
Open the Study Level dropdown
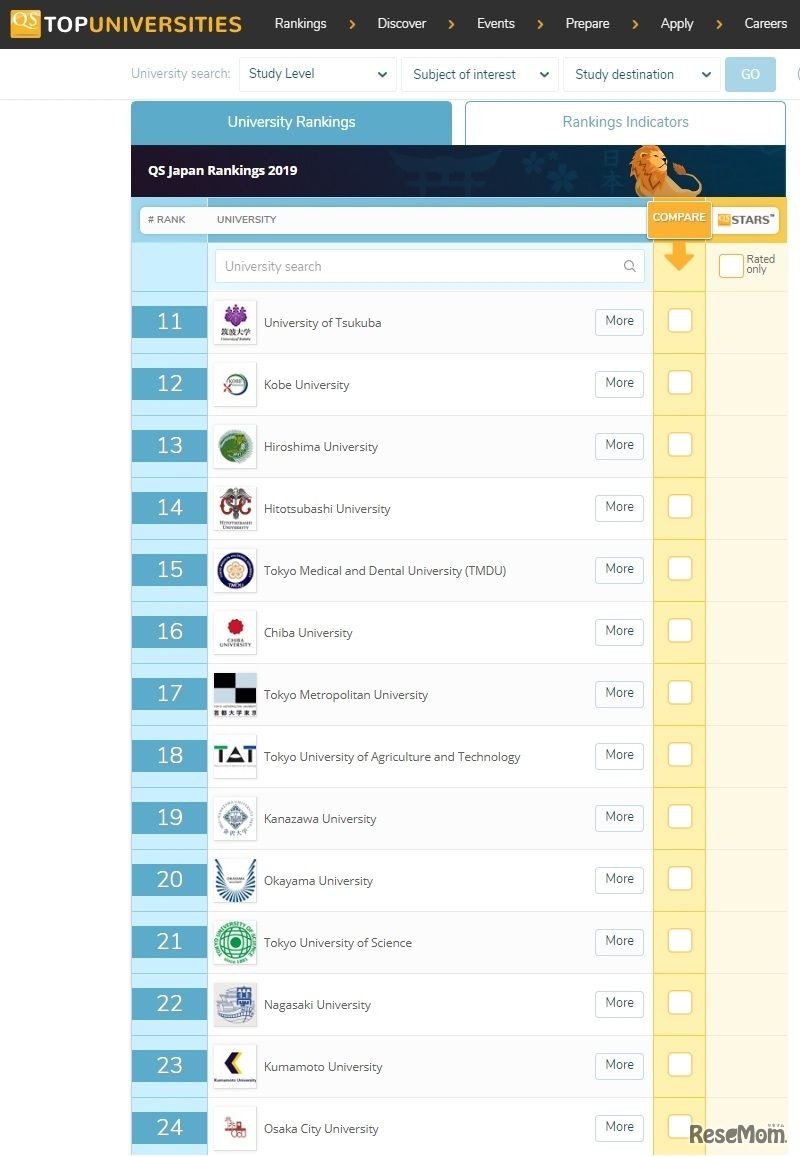pyautogui.click(x=317, y=74)
